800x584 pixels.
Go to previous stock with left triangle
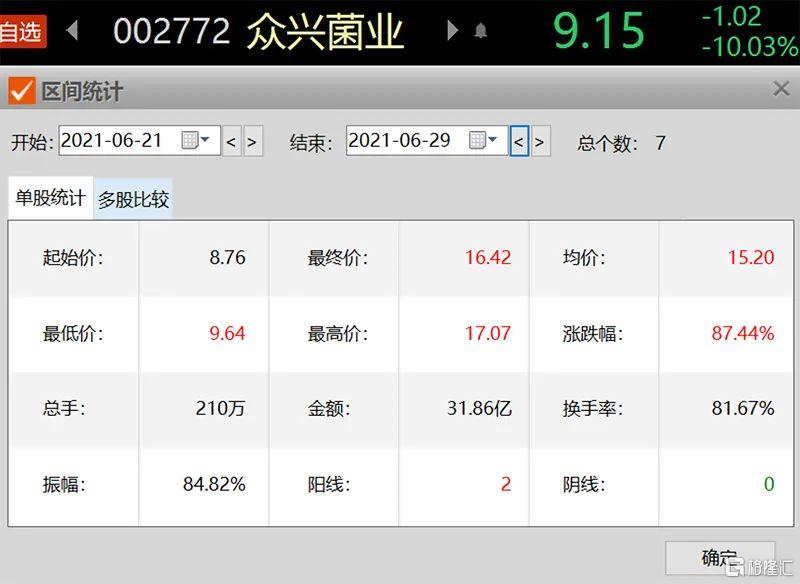tap(72, 30)
